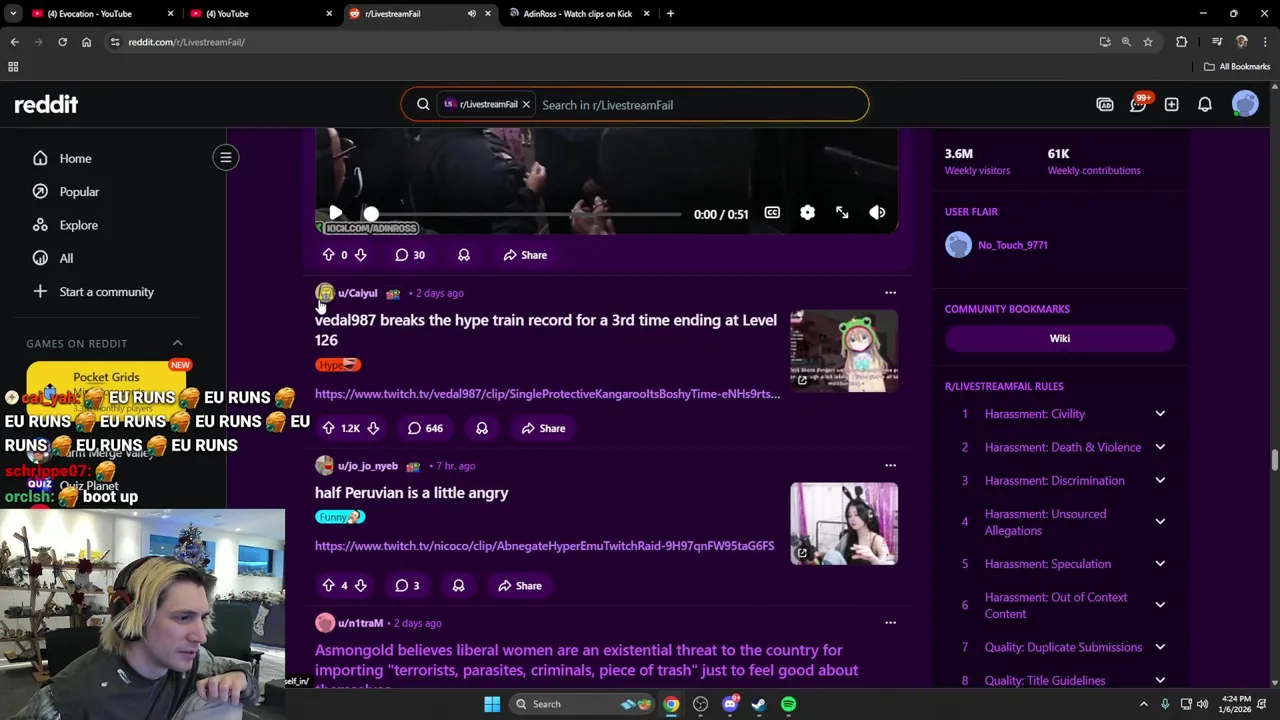Upvote the vedal987 hype train post

[x=328, y=428]
